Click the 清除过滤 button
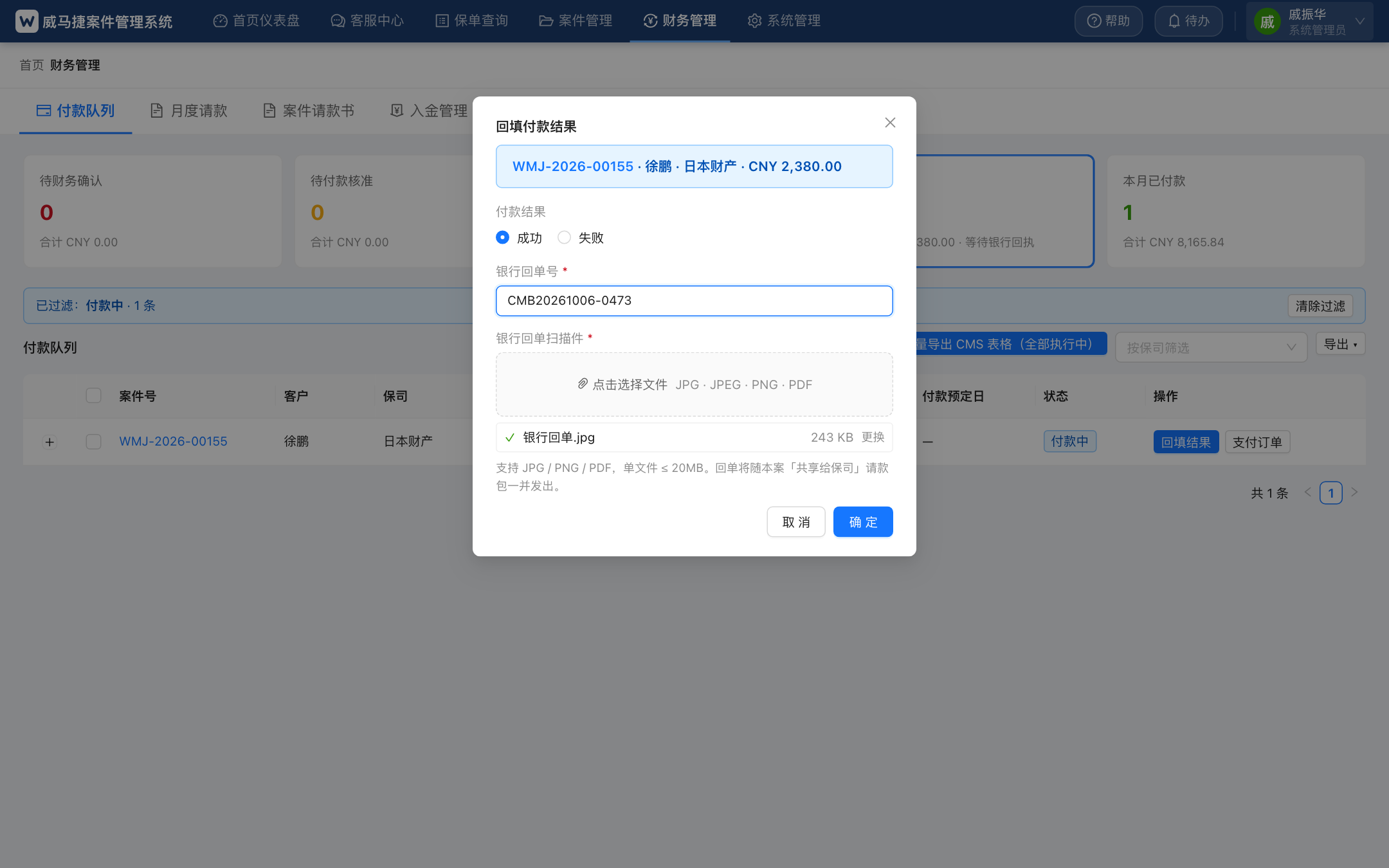The width and height of the screenshot is (1389, 868). [1320, 306]
